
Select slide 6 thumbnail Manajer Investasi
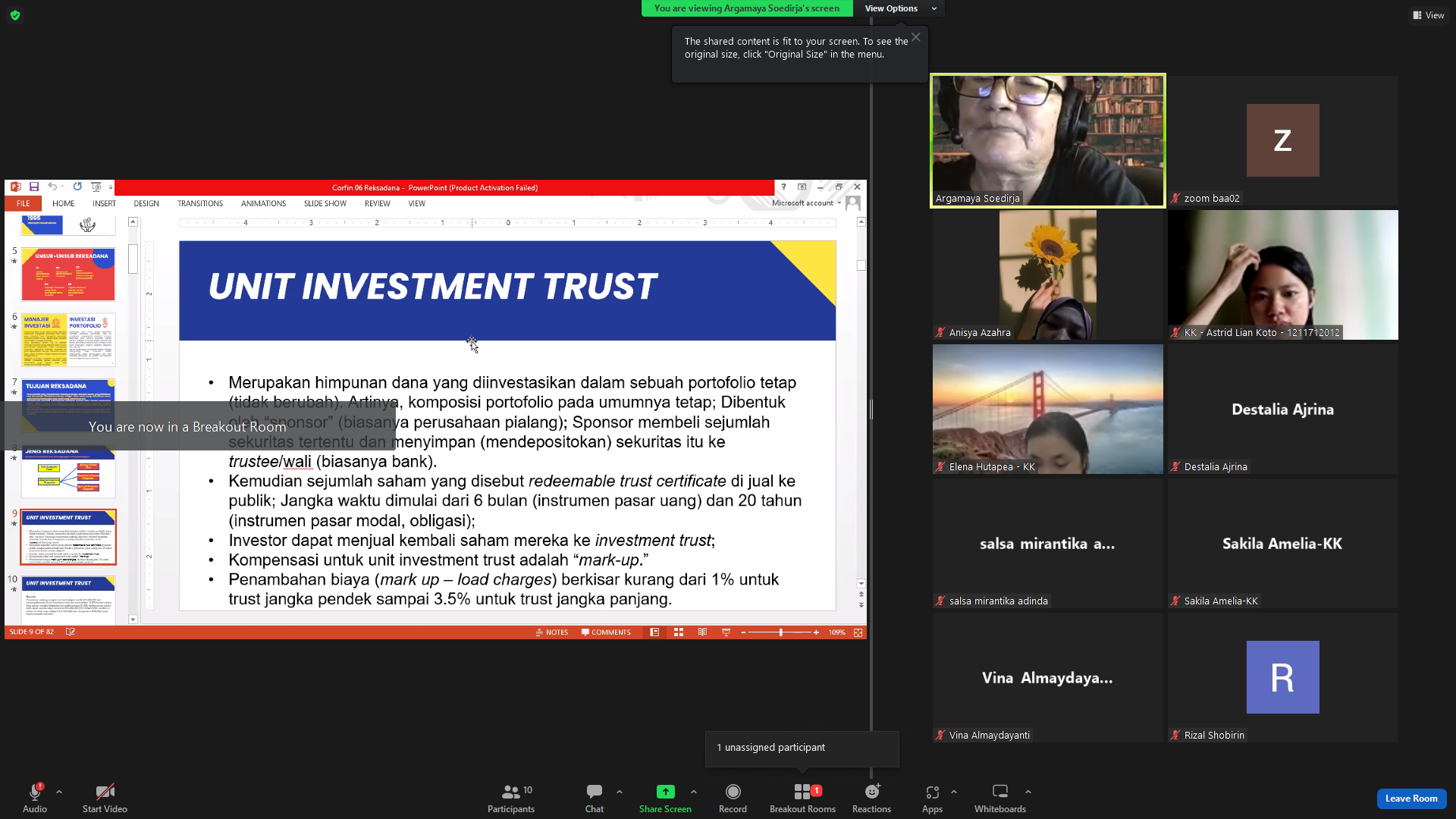[68, 340]
